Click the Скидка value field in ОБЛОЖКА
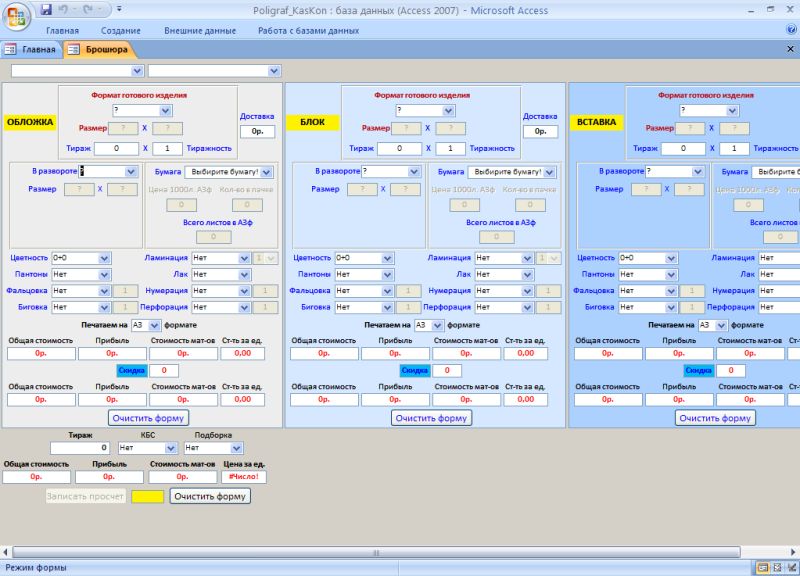This screenshot has height=576, width=800. pos(164,370)
